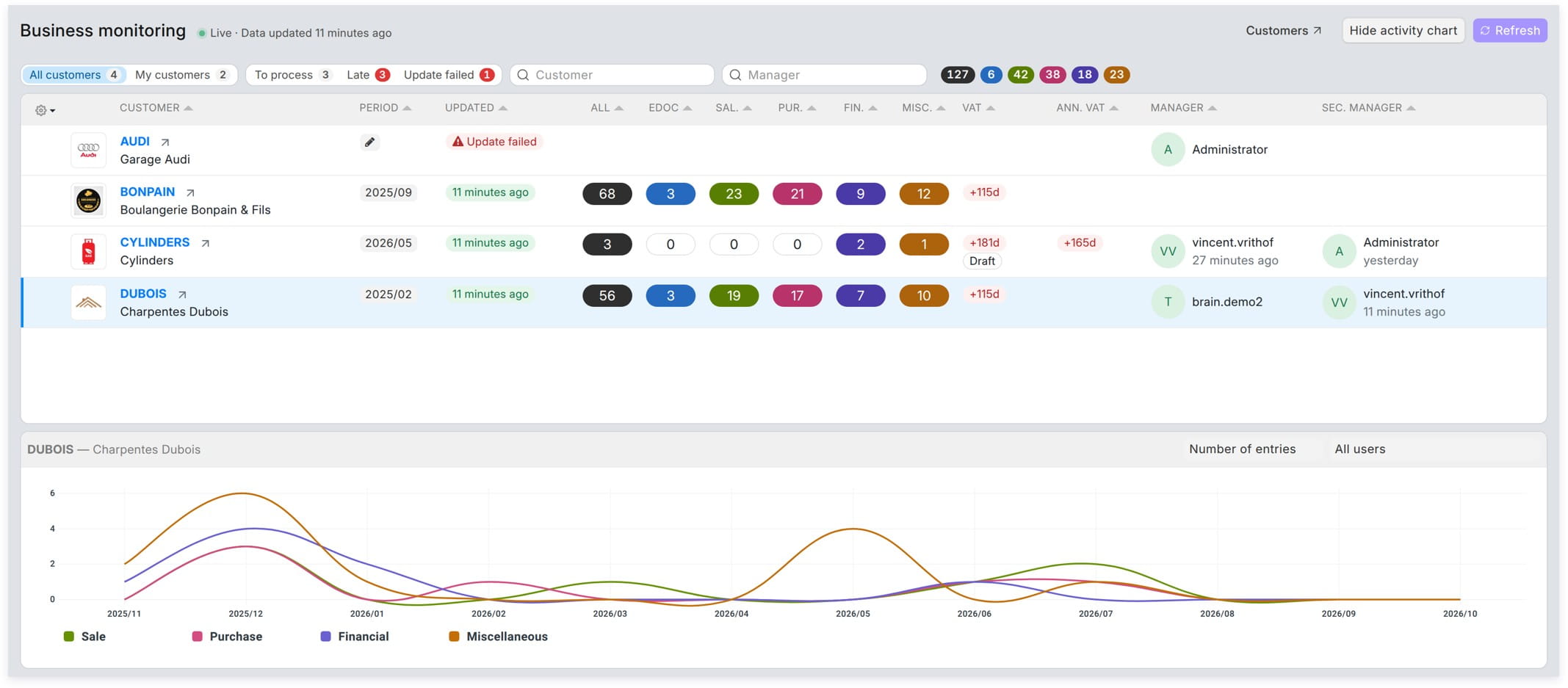Sort by the VAT column header
This screenshot has height=688, width=1568.
click(x=978, y=108)
